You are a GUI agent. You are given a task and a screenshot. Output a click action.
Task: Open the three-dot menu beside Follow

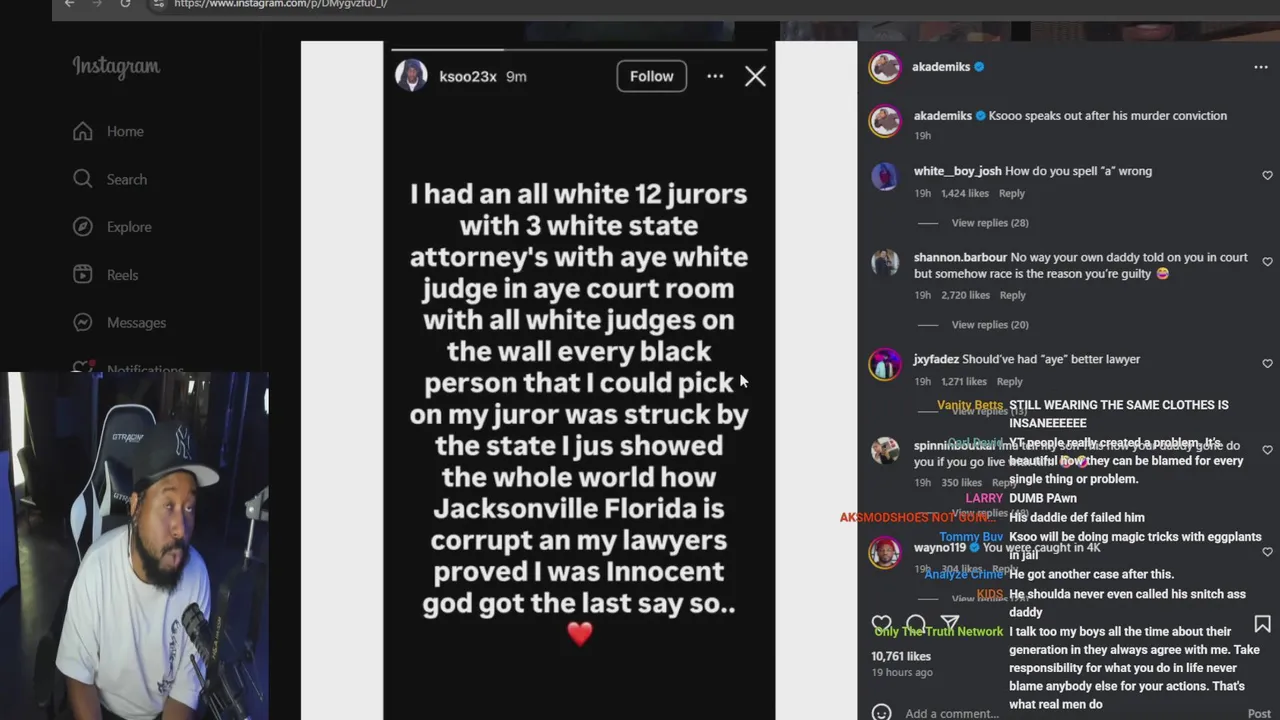(715, 76)
